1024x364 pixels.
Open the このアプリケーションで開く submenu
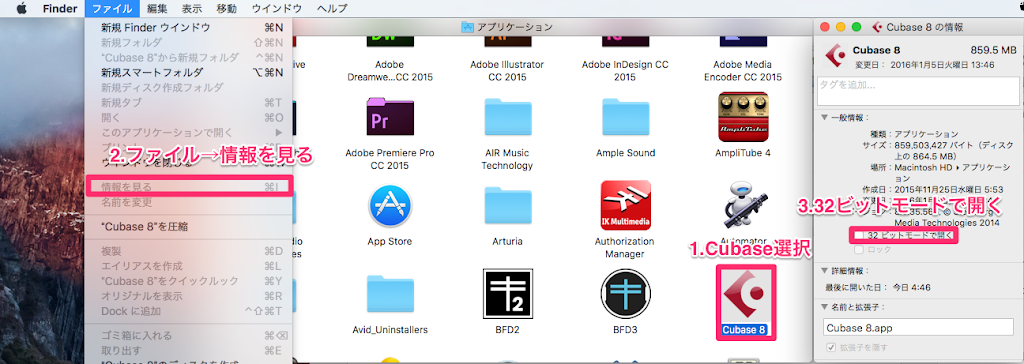189,133
